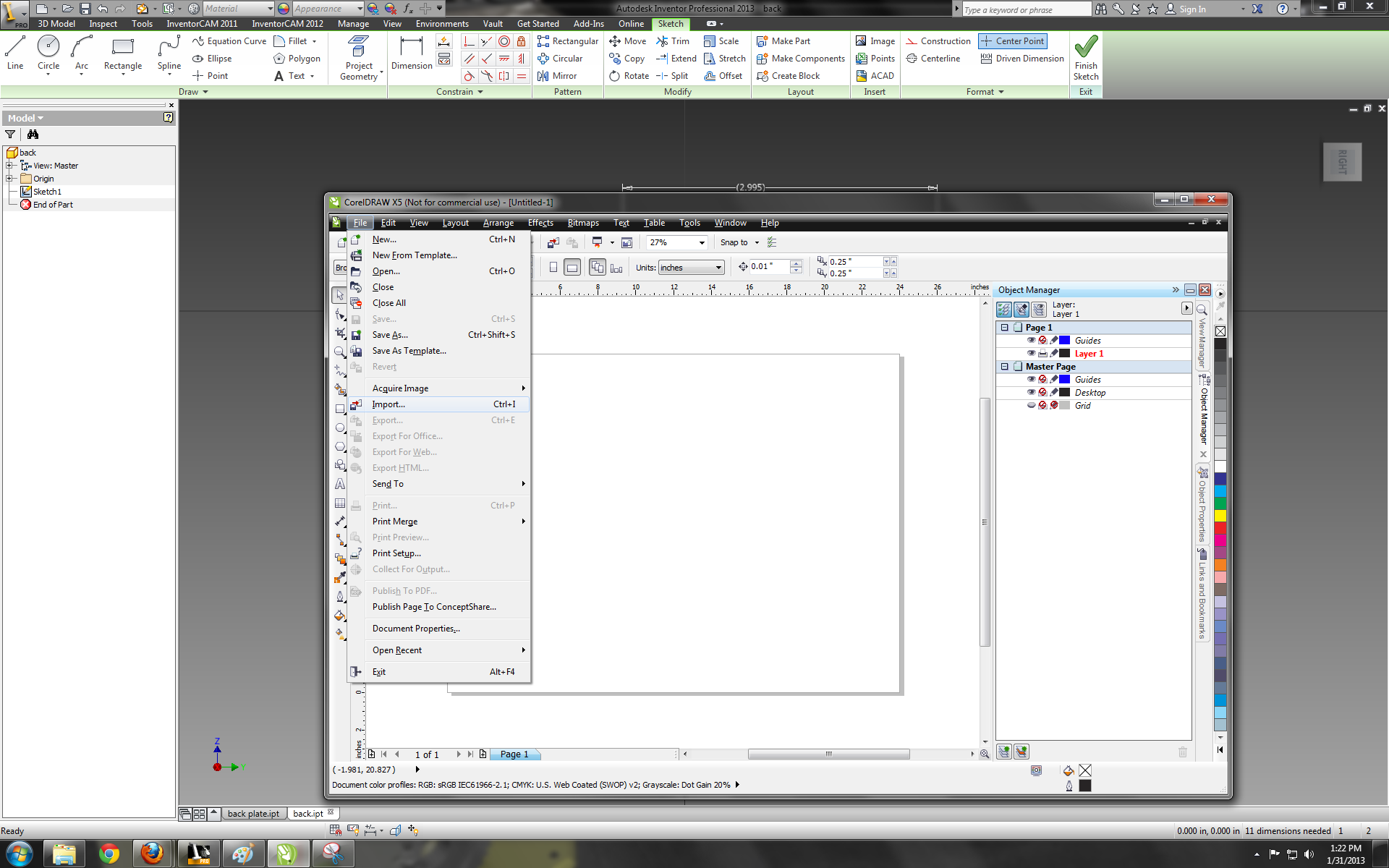Click the Fillet button
This screenshot has width=1389, height=868.
296,41
